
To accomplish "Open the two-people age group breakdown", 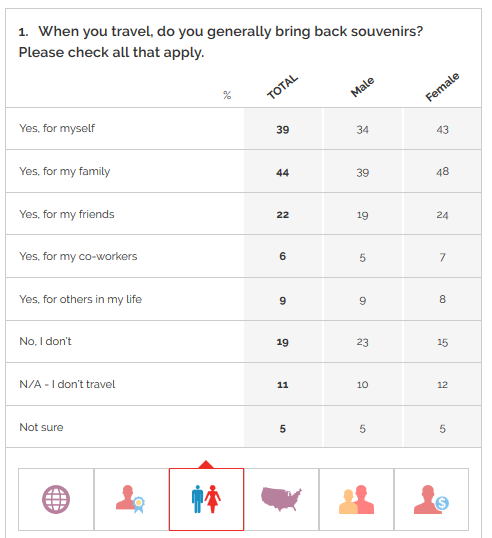I will tap(356, 499).
